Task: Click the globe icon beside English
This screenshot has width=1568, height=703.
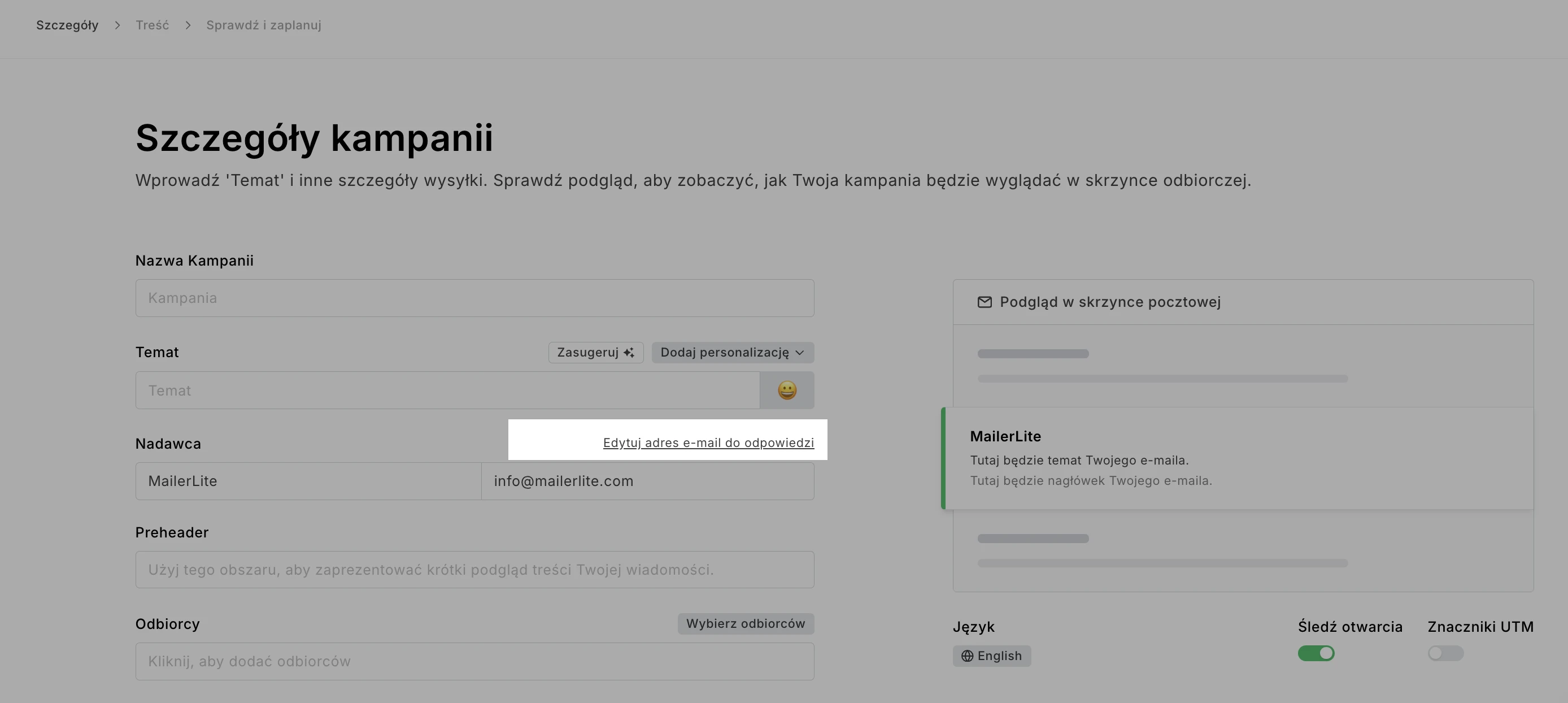Action: click(966, 656)
